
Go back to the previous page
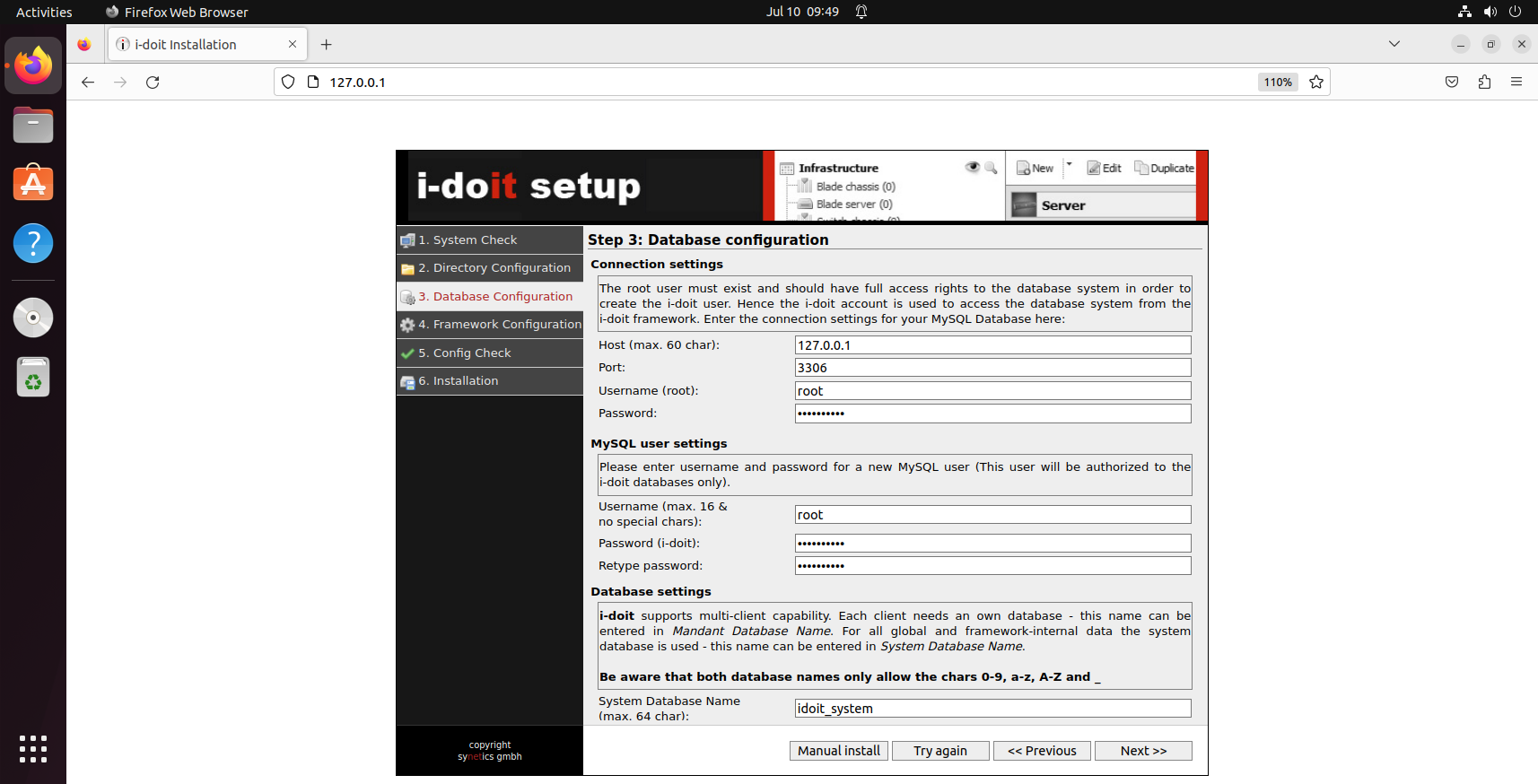coord(88,83)
